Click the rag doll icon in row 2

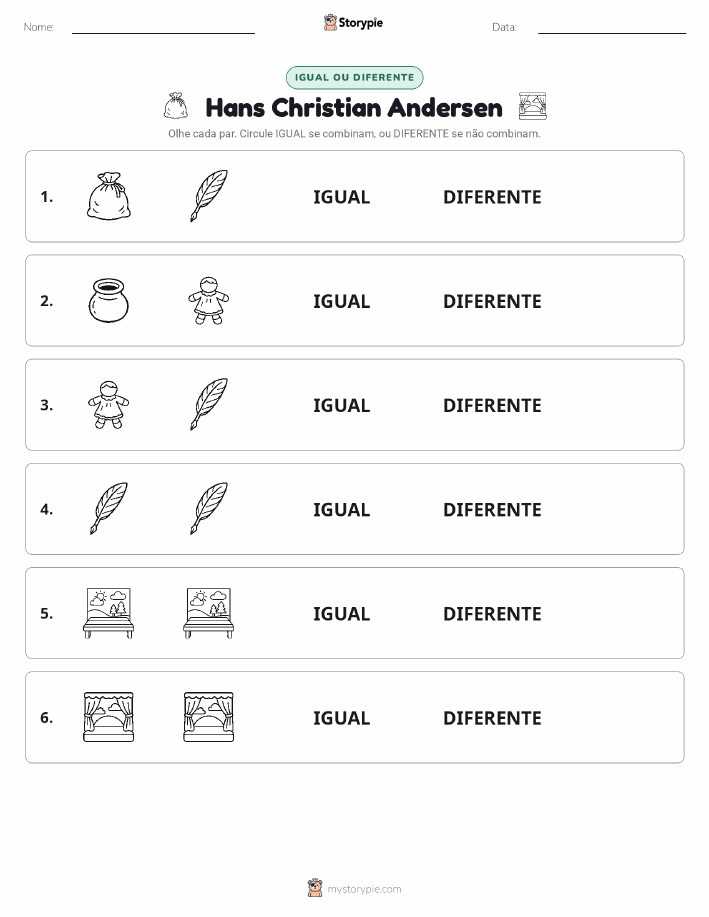(x=209, y=300)
